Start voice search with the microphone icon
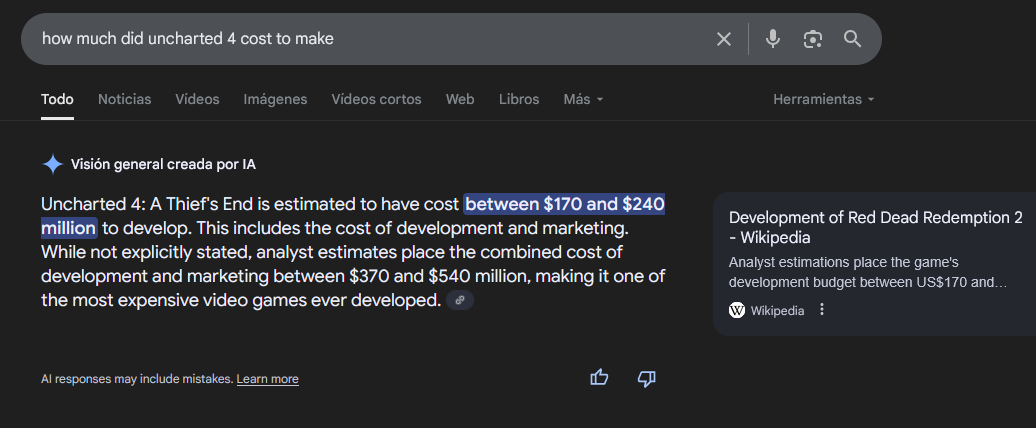Screen dimensions: 1036x428 [772, 39]
